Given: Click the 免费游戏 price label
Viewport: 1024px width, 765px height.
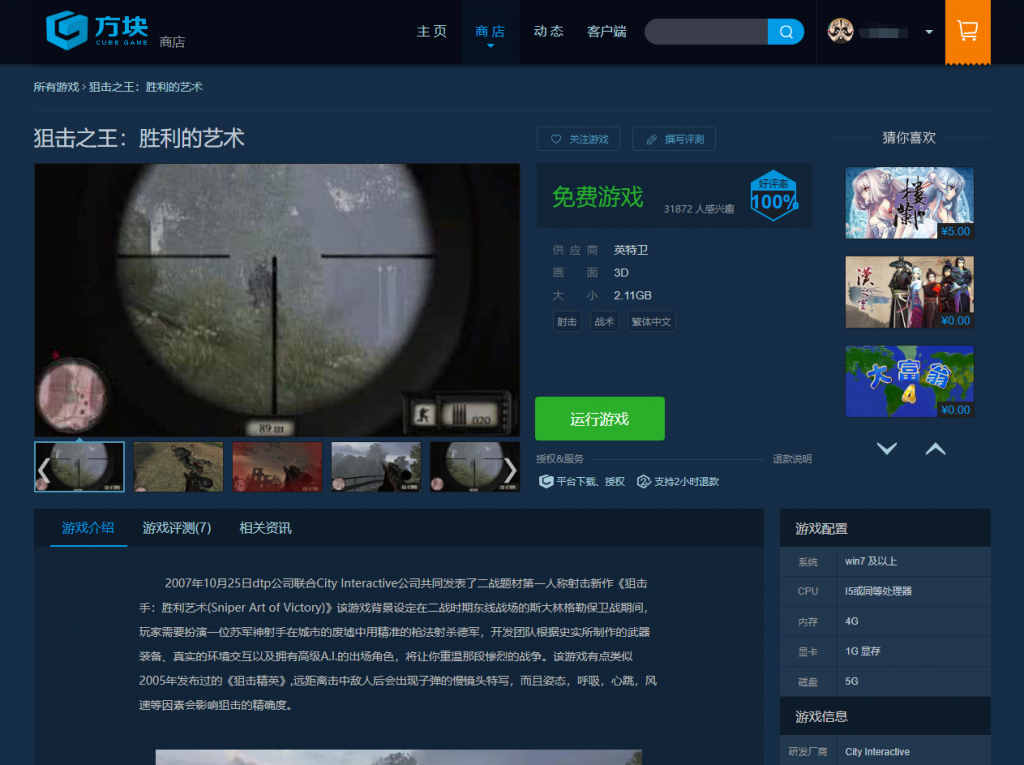Looking at the screenshot, I should 598,197.
